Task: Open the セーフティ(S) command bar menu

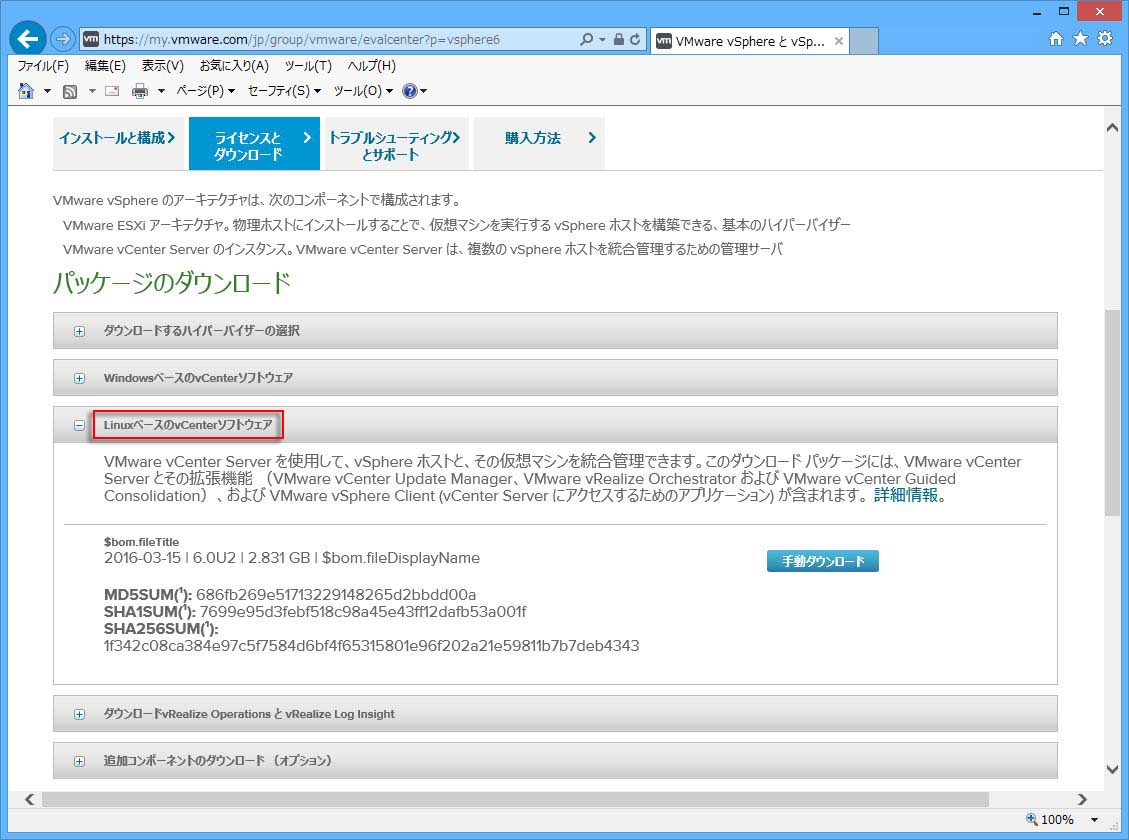Action: [x=284, y=91]
